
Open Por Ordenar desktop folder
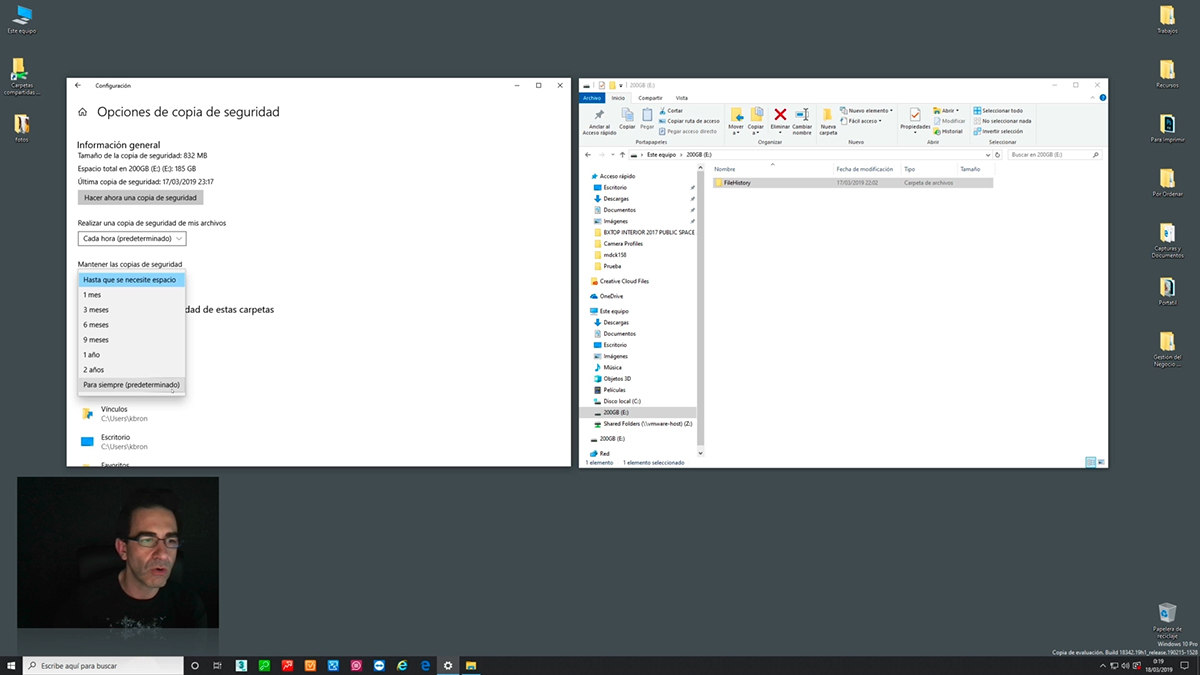point(1167,183)
